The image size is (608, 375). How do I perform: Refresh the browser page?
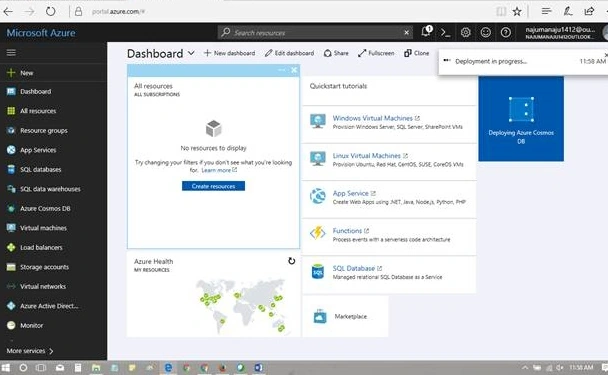pos(50,11)
